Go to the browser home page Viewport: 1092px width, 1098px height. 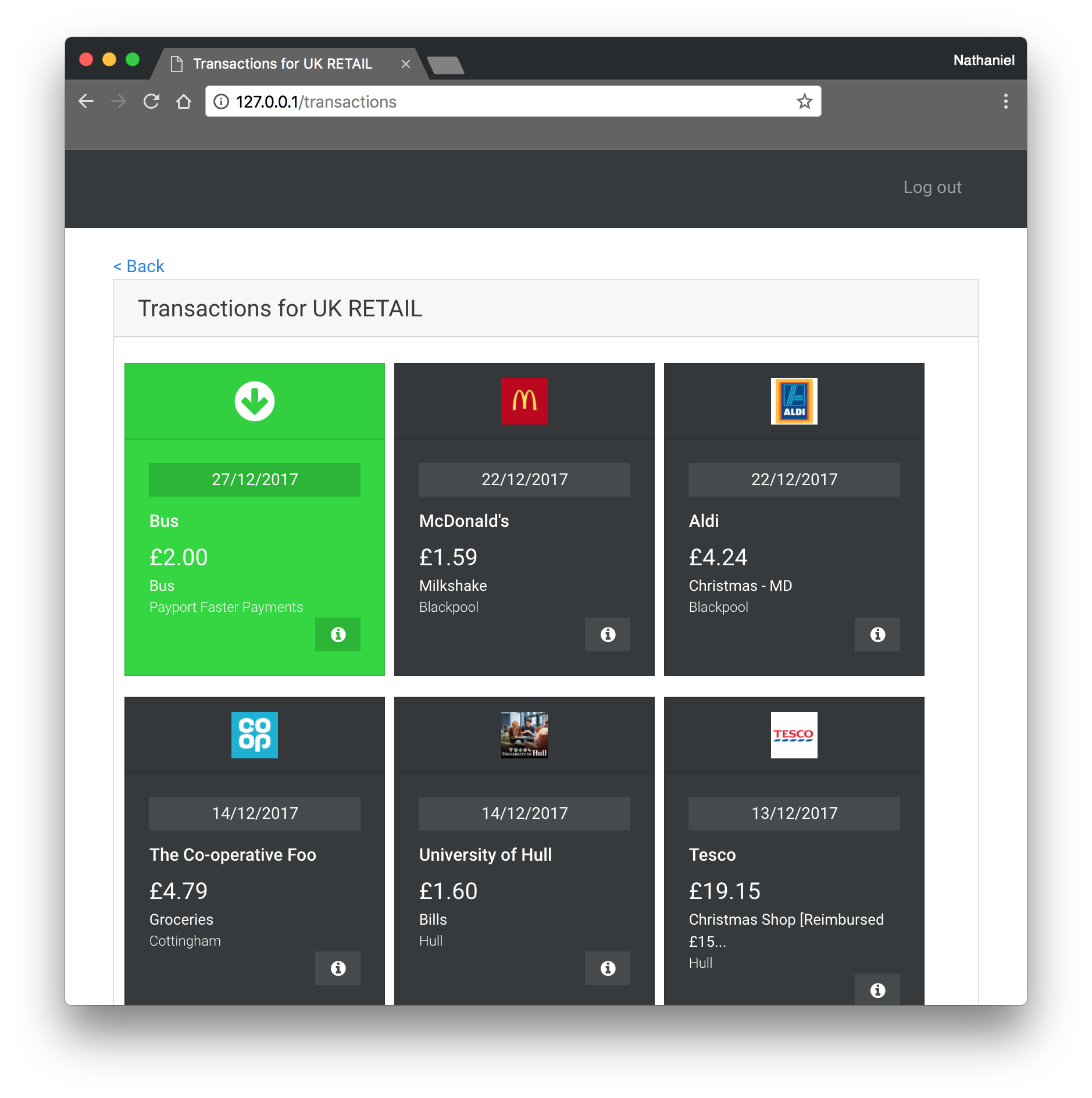184,102
